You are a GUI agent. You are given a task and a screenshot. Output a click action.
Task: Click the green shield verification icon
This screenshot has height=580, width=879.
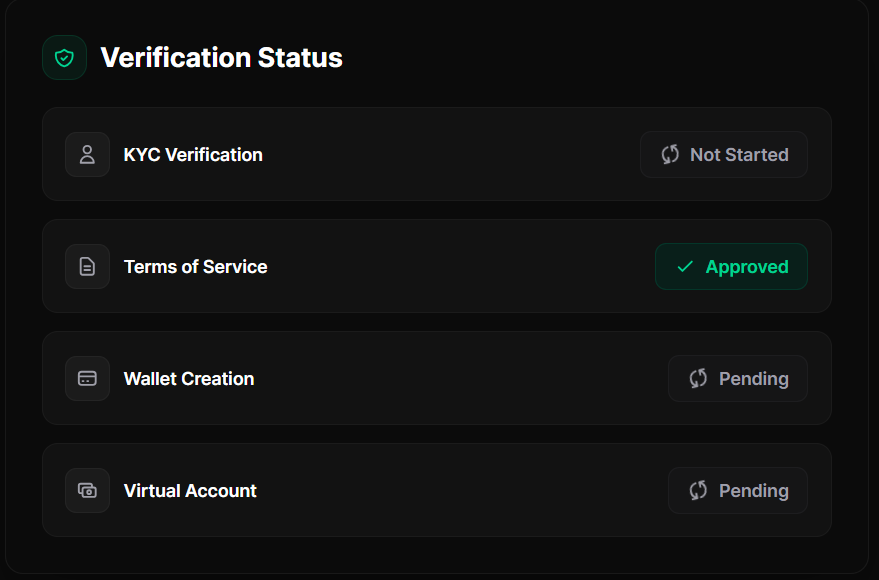(x=63, y=57)
